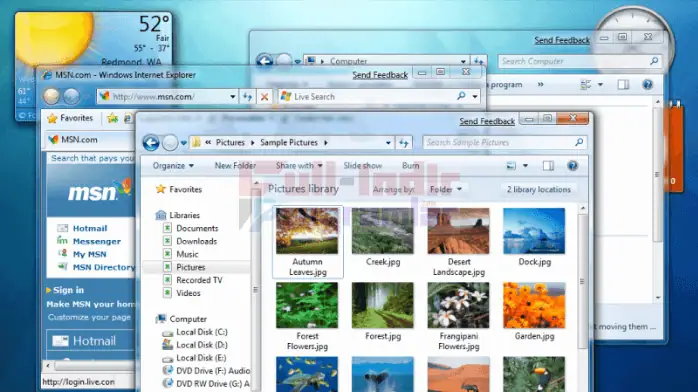Select Favorites star in navigation pane

(161, 189)
